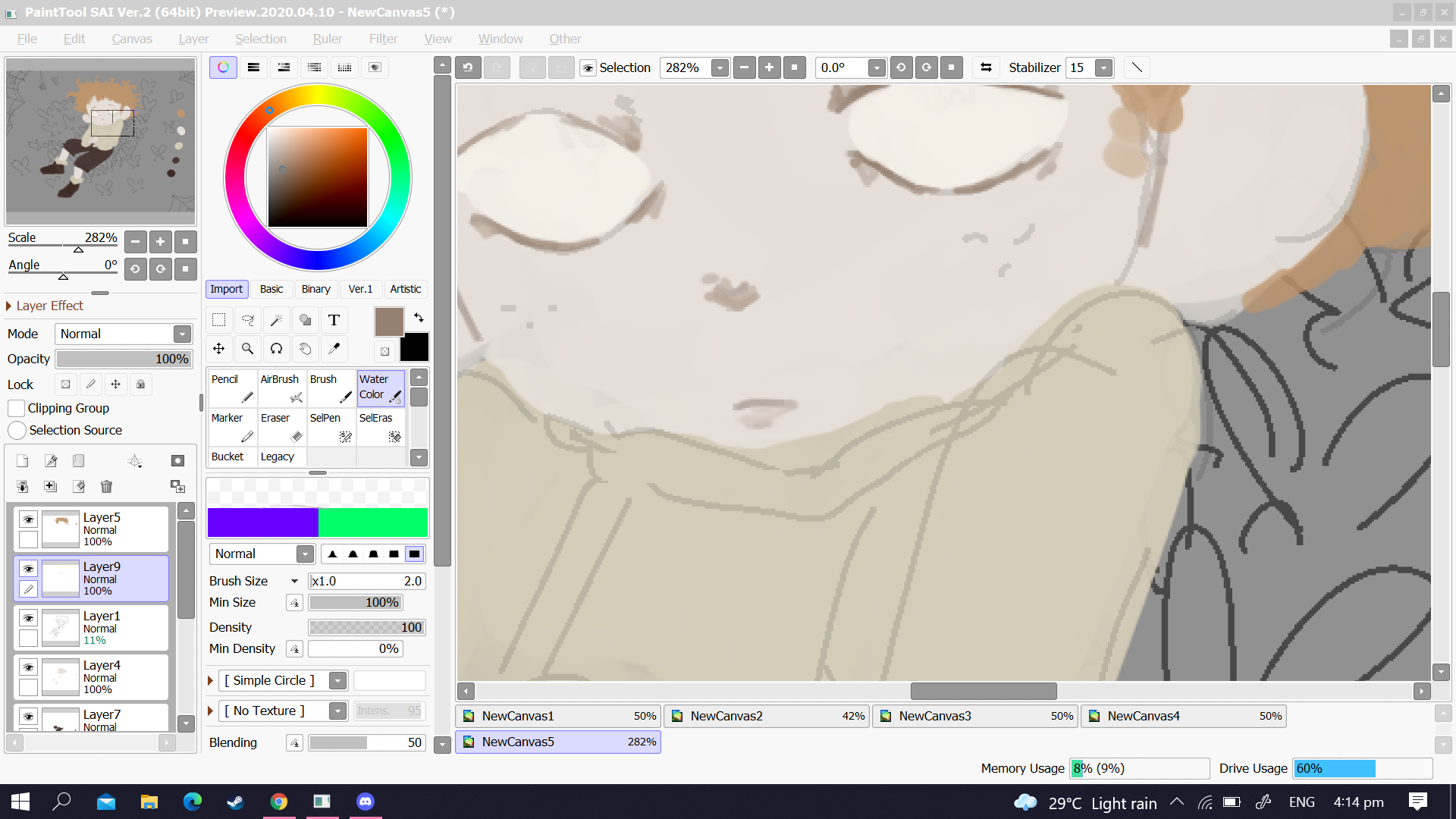Select the Magic Wand tool
Screen dimensions: 1456x819
coord(277,320)
